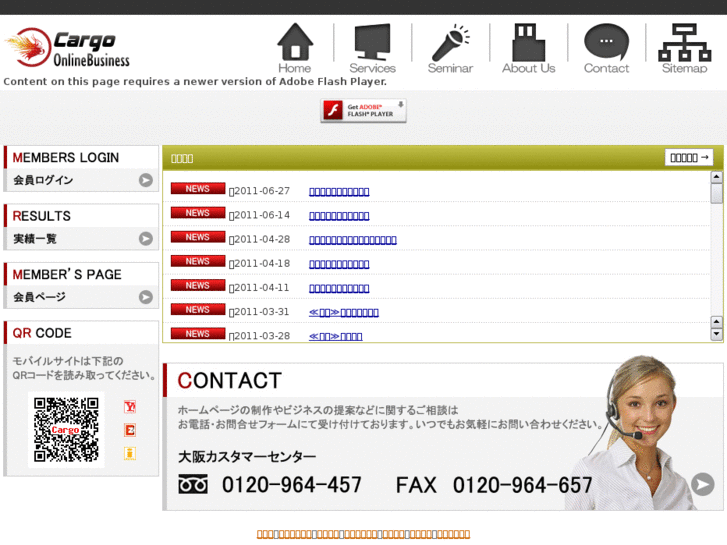This screenshot has height=545, width=727.
Task: Click NEWS badge for 2011-04-28
Action: (198, 237)
